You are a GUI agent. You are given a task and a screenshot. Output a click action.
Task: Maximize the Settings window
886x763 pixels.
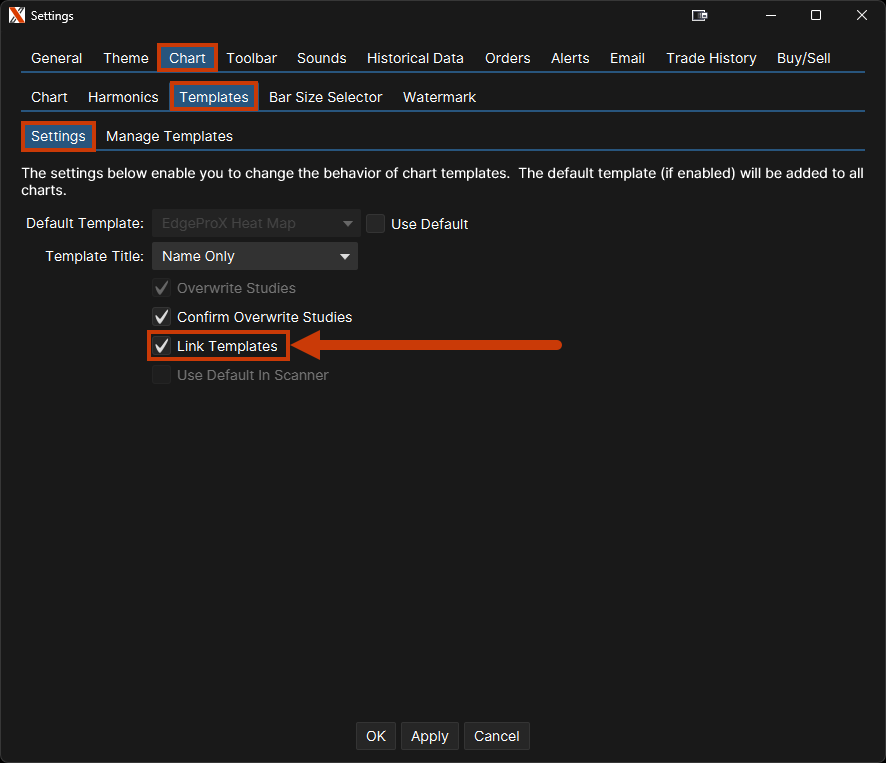[816, 16]
